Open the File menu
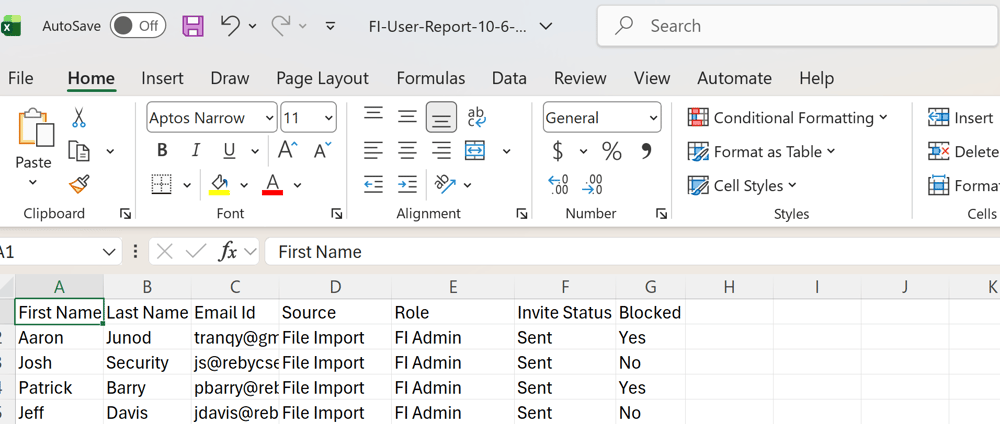Image resolution: width=1000 pixels, height=424 pixels. point(20,78)
